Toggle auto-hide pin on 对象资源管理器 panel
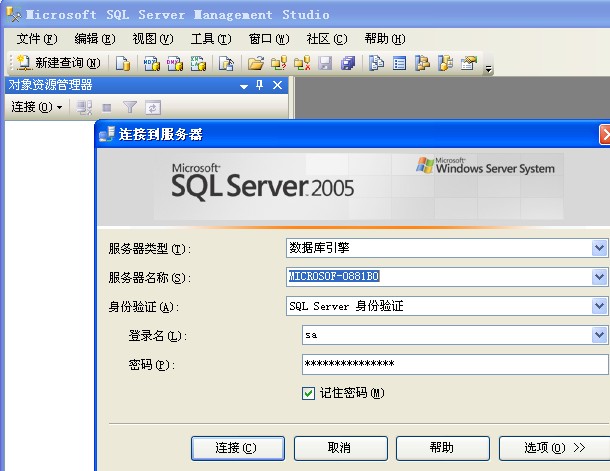Image resolution: width=610 pixels, height=471 pixels. [x=259, y=85]
